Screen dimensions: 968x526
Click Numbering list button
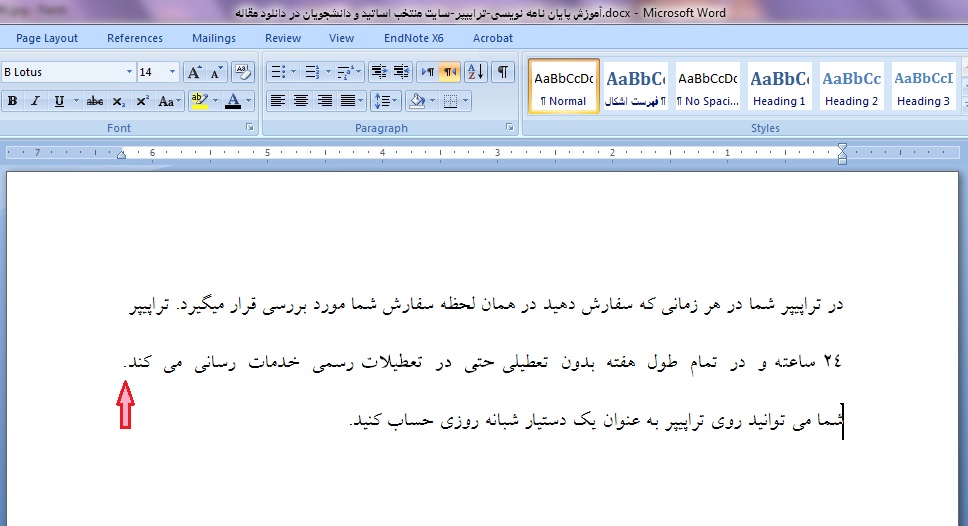click(312, 72)
